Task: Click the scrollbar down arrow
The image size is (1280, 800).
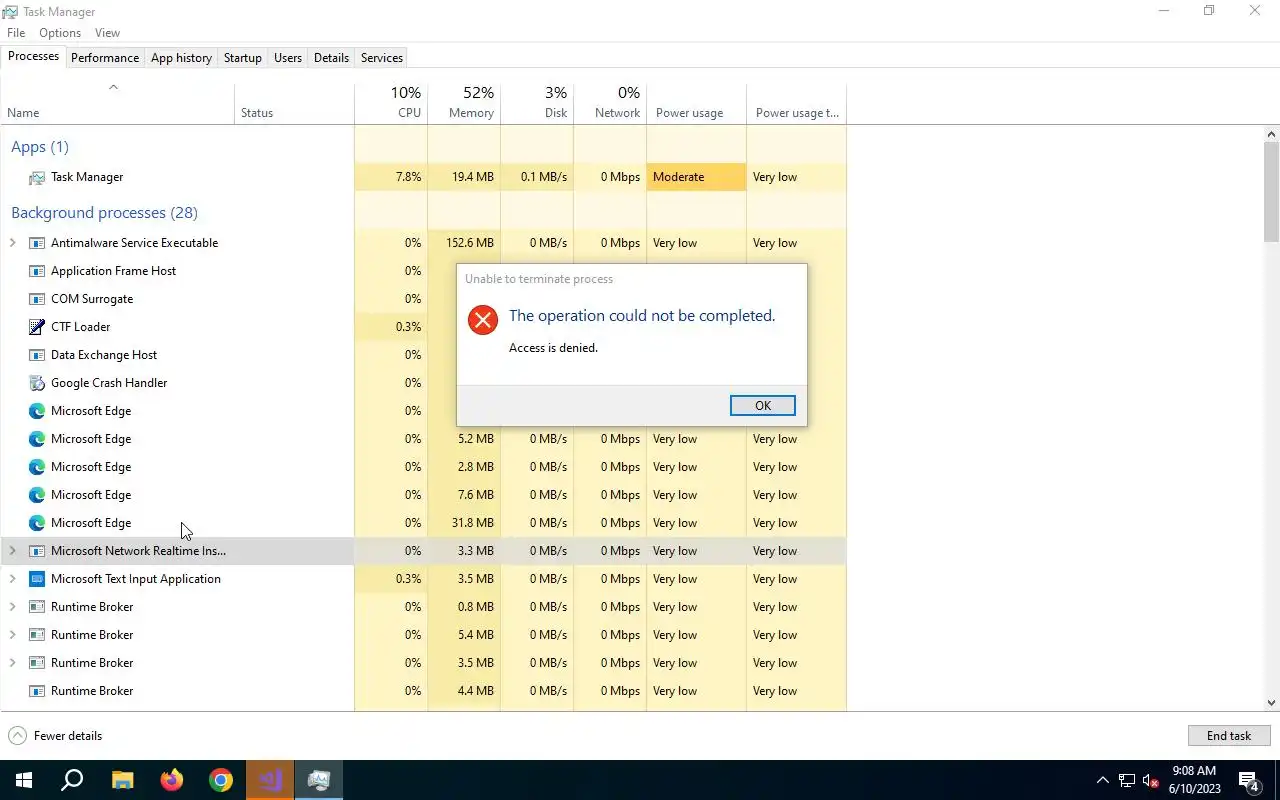Action: click(1271, 703)
